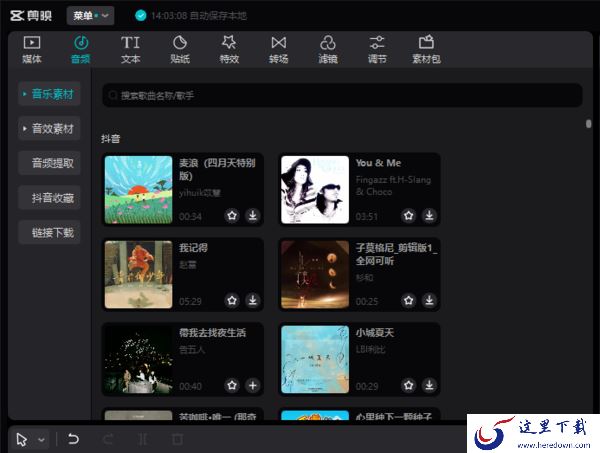Viewport: 600px width, 453px height.
Task: Preview the You & Me album cover
Action: click(315, 190)
